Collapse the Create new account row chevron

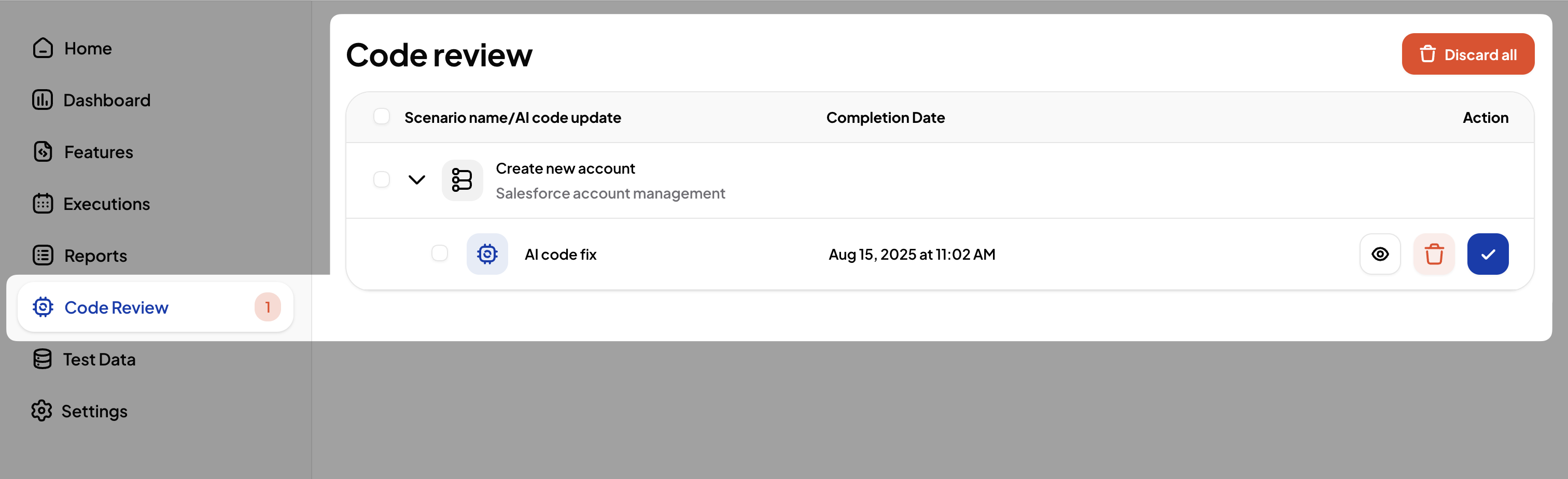tap(416, 179)
